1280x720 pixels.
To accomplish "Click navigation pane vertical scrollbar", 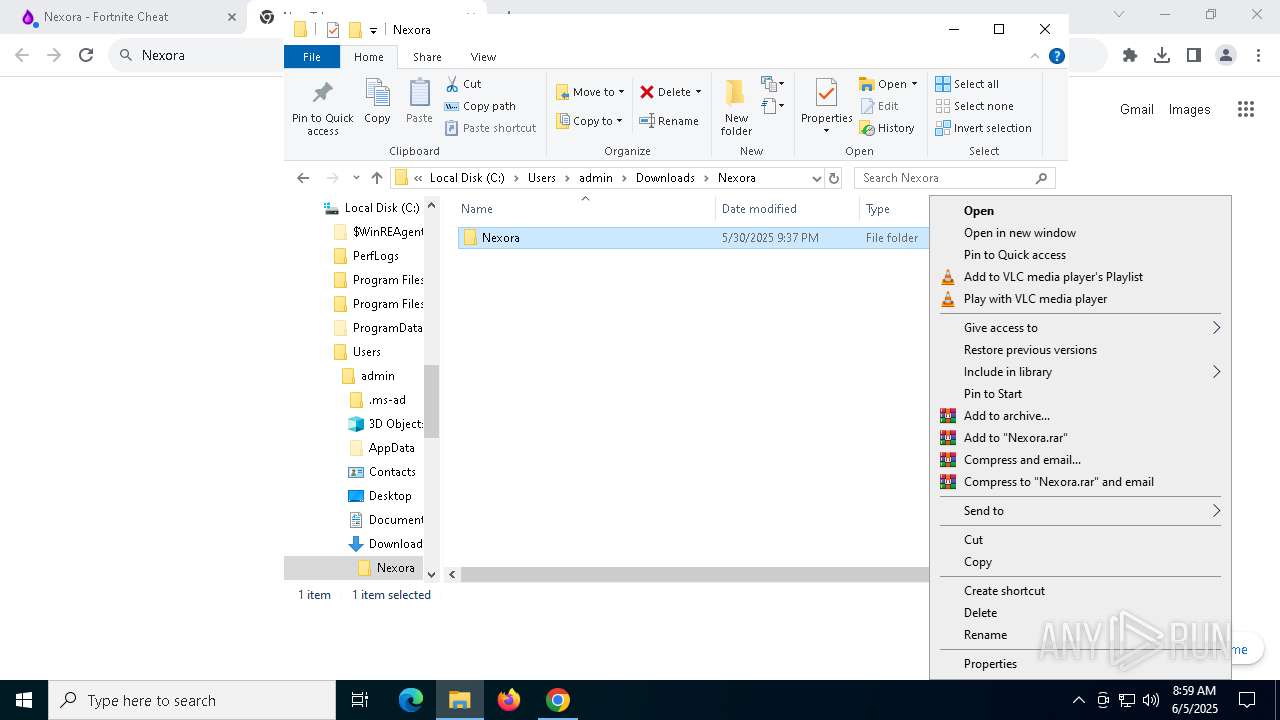I will point(432,400).
